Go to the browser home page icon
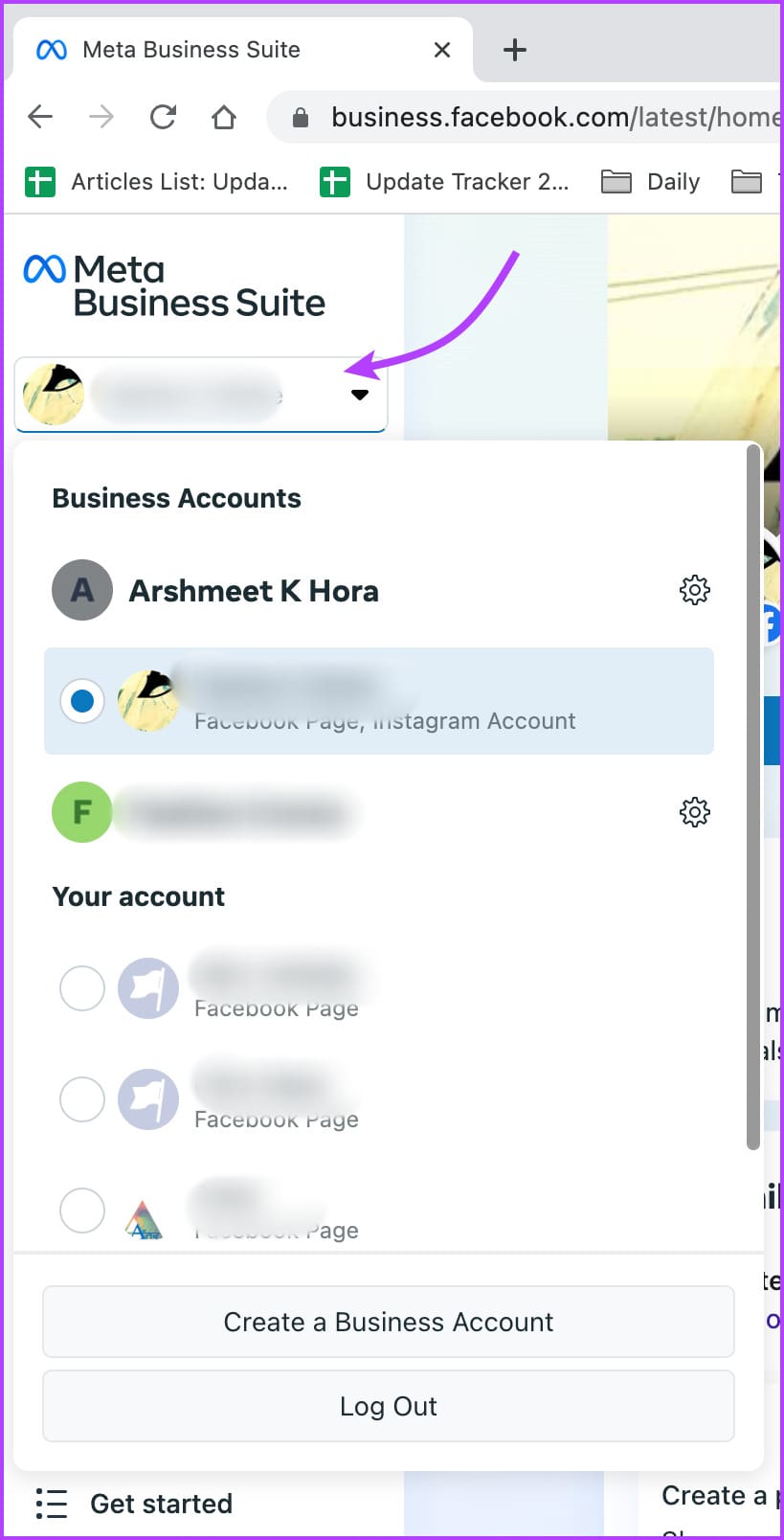The image size is (784, 1540). [x=224, y=117]
